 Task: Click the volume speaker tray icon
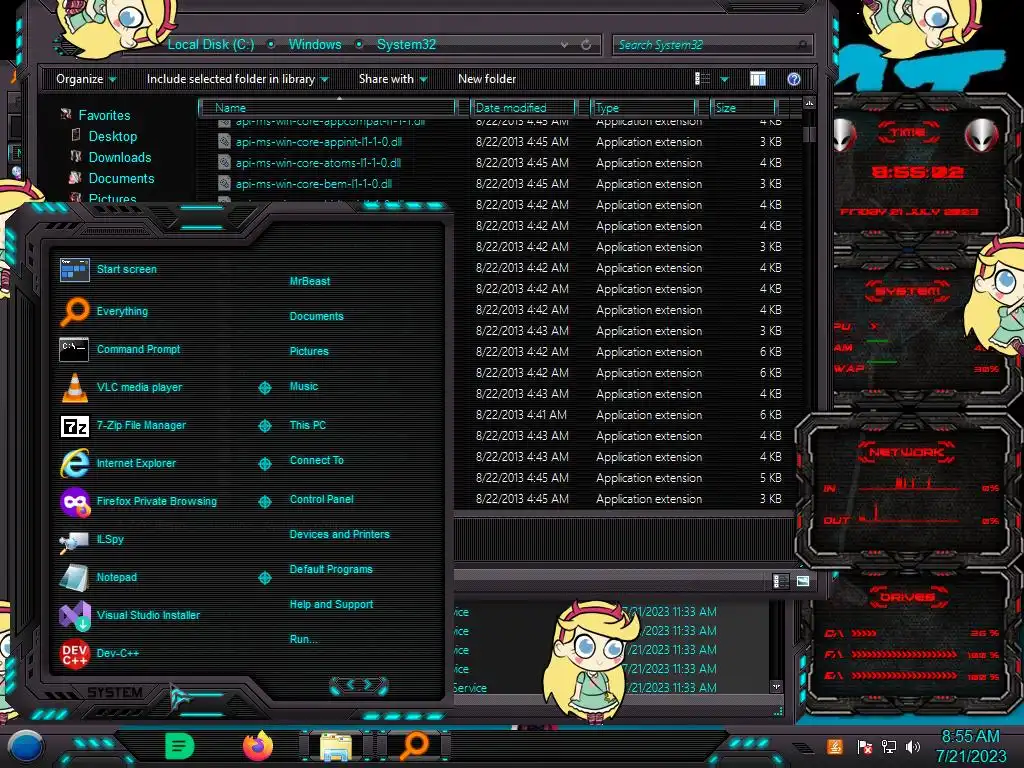(x=913, y=746)
